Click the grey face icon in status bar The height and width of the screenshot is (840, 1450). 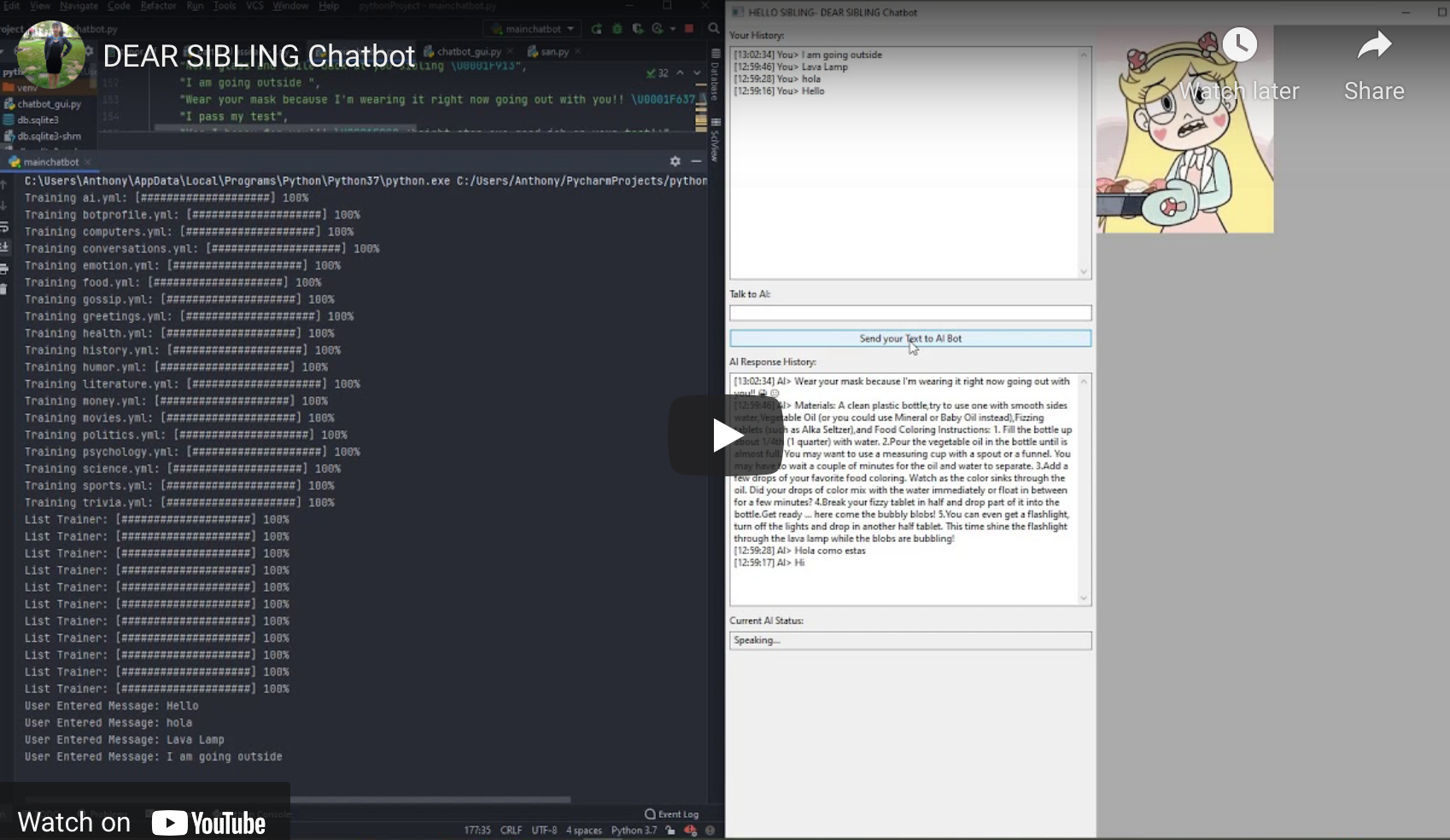click(x=710, y=831)
